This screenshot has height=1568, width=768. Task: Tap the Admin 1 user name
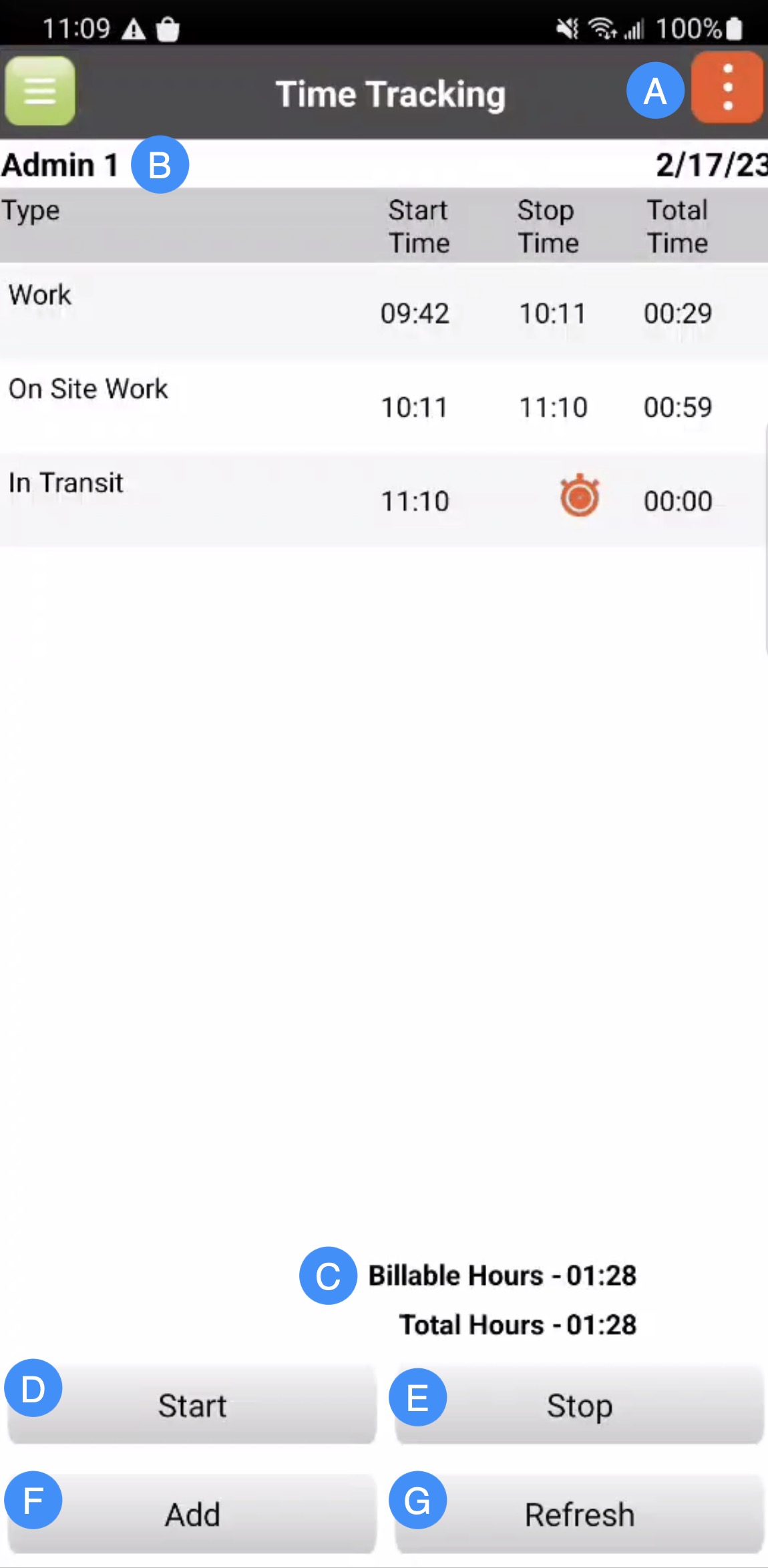click(x=60, y=165)
